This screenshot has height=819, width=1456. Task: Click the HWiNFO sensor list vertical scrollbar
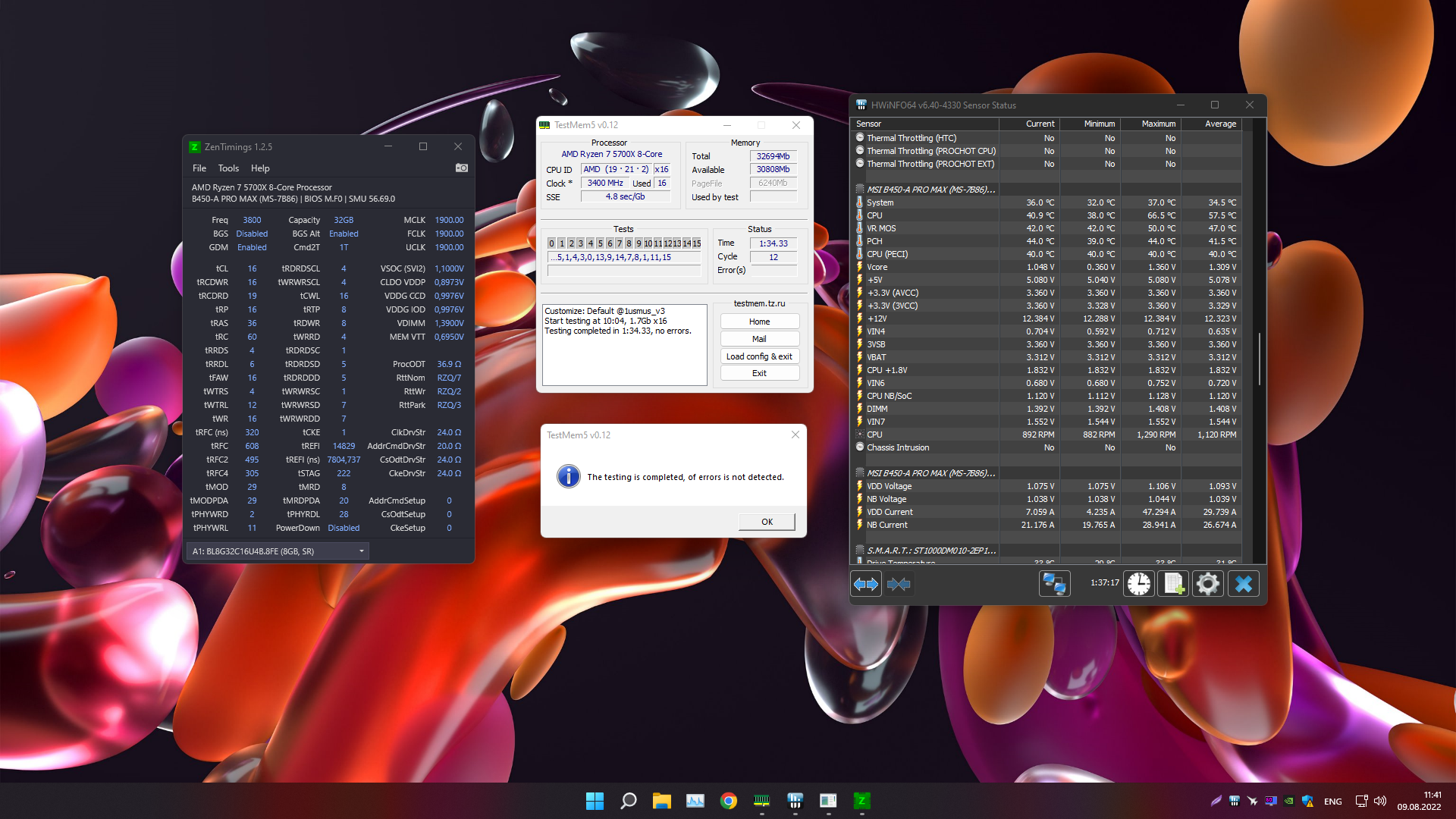1260,358
